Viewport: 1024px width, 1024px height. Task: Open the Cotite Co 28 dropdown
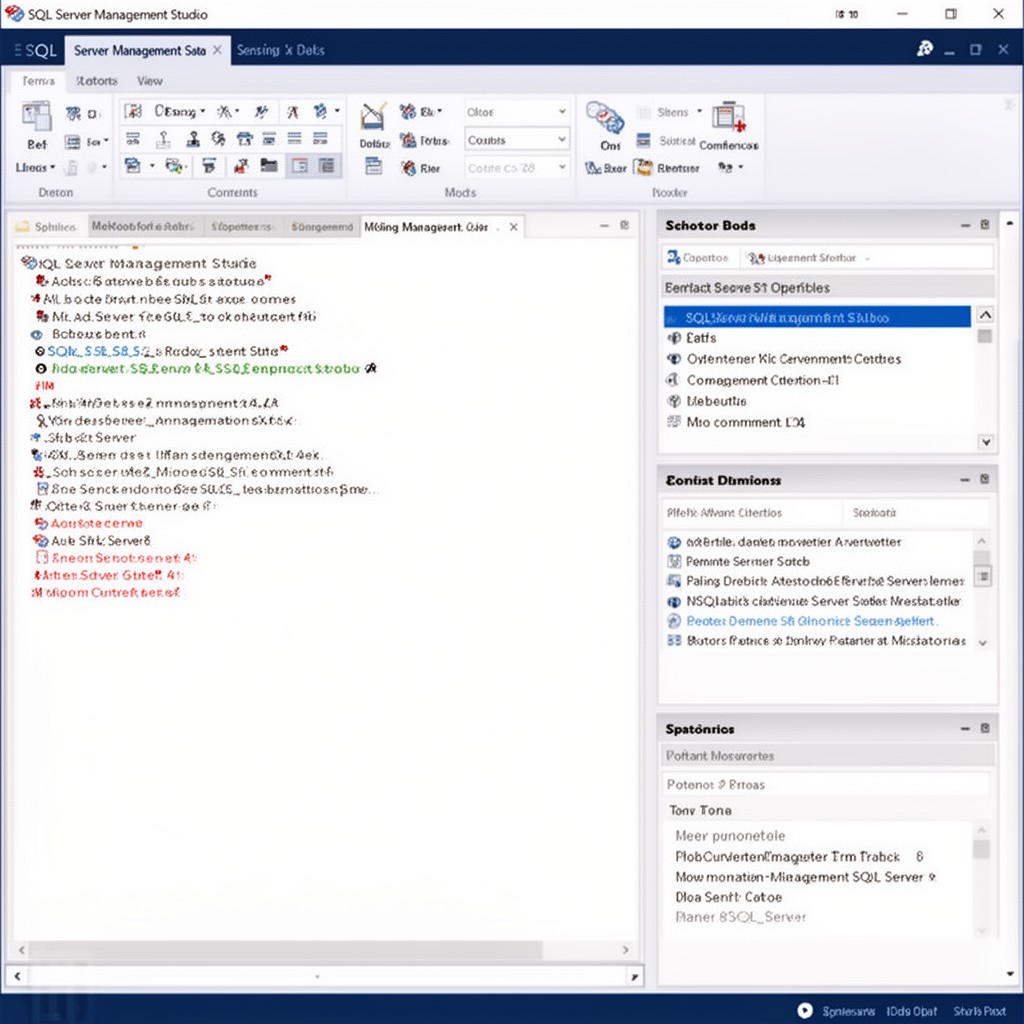tap(516, 168)
